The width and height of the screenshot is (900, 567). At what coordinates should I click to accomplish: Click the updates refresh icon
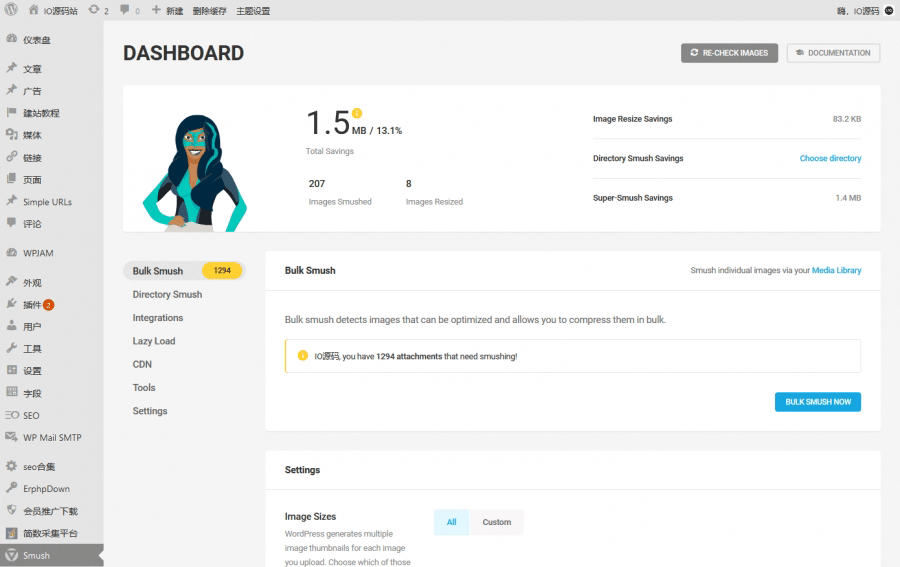94,10
